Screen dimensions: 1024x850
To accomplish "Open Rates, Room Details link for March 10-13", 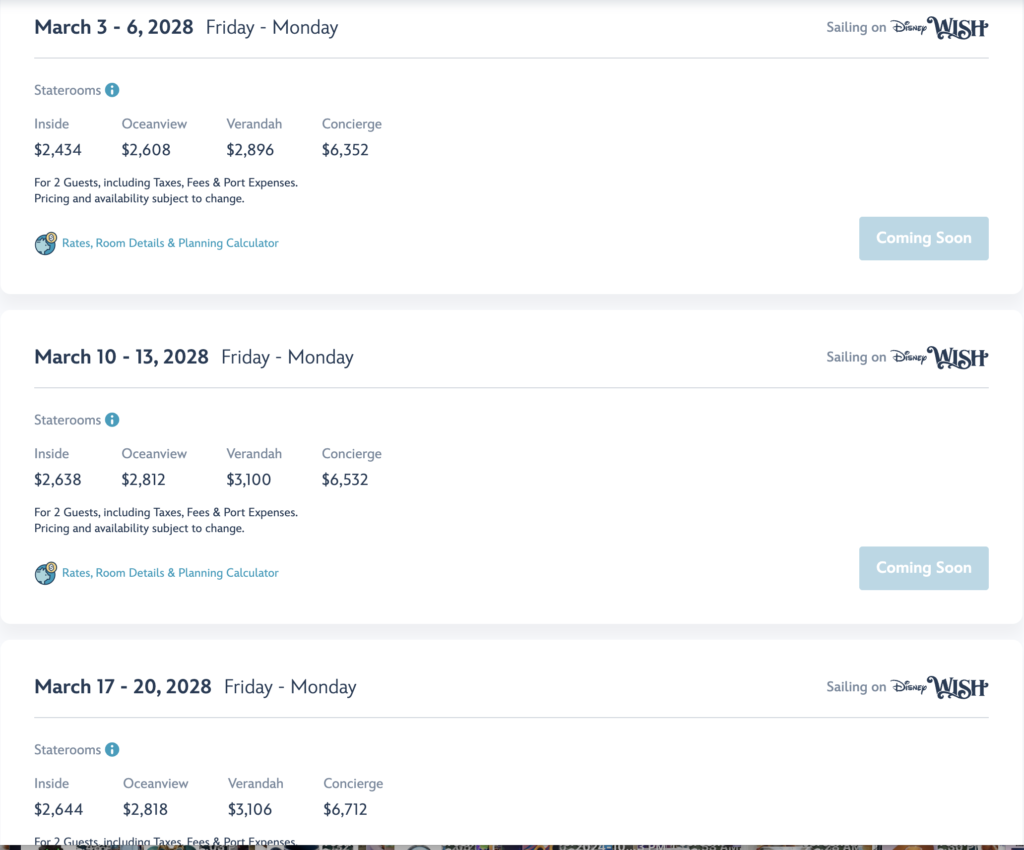I will pos(170,573).
